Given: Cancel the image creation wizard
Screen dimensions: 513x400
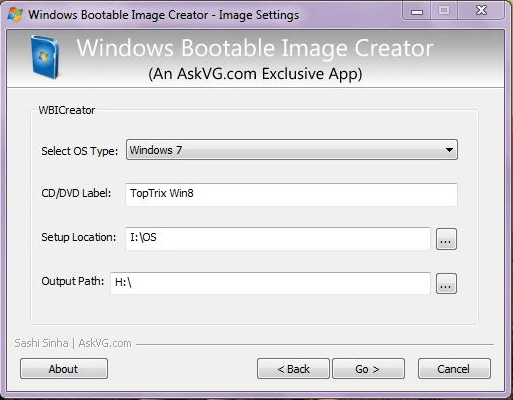Looking at the screenshot, I should tap(454, 369).
